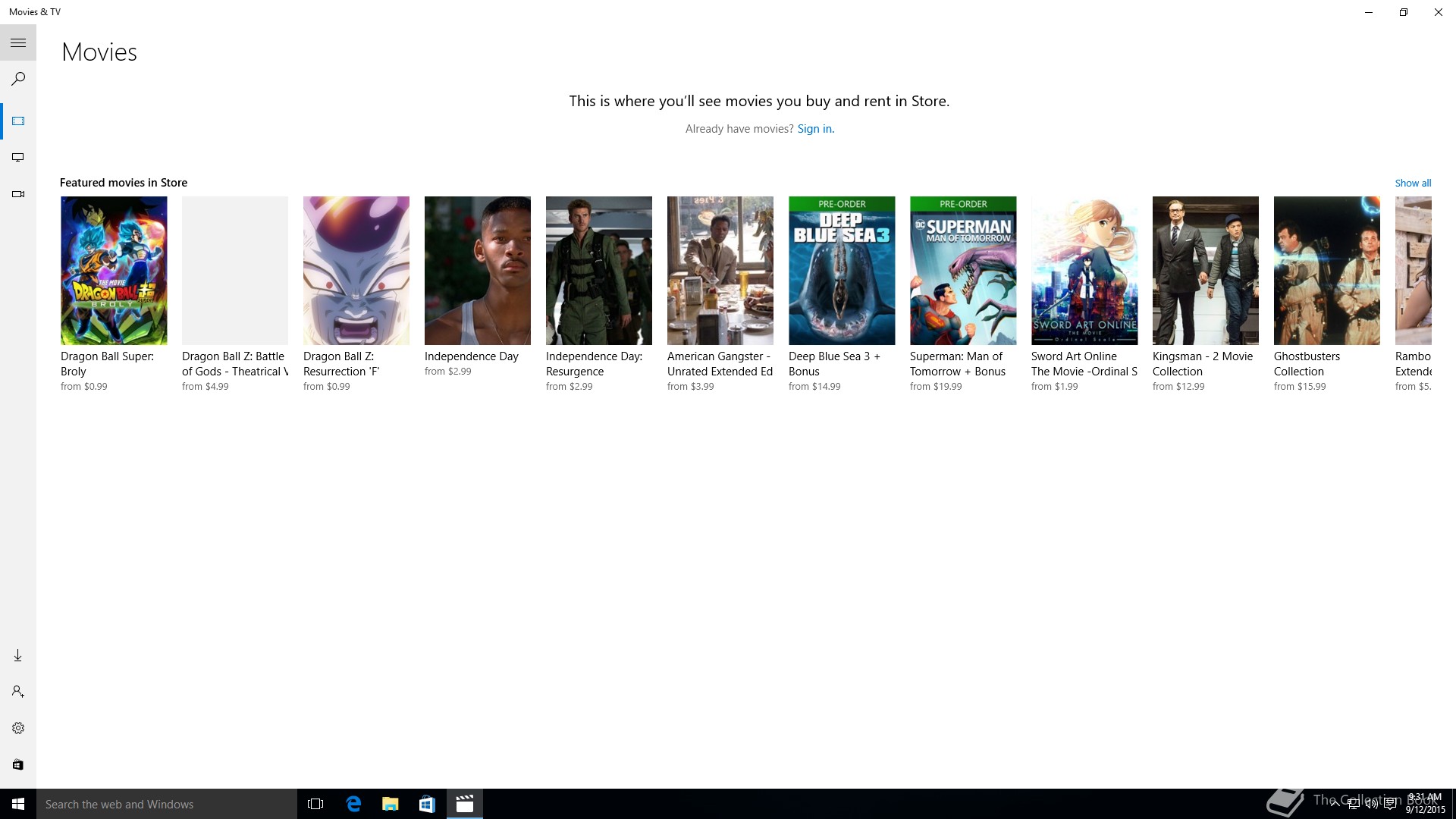1456x819 pixels.
Task: Click the 'Dragon Ball Super: Broly' title text
Action: (107, 364)
